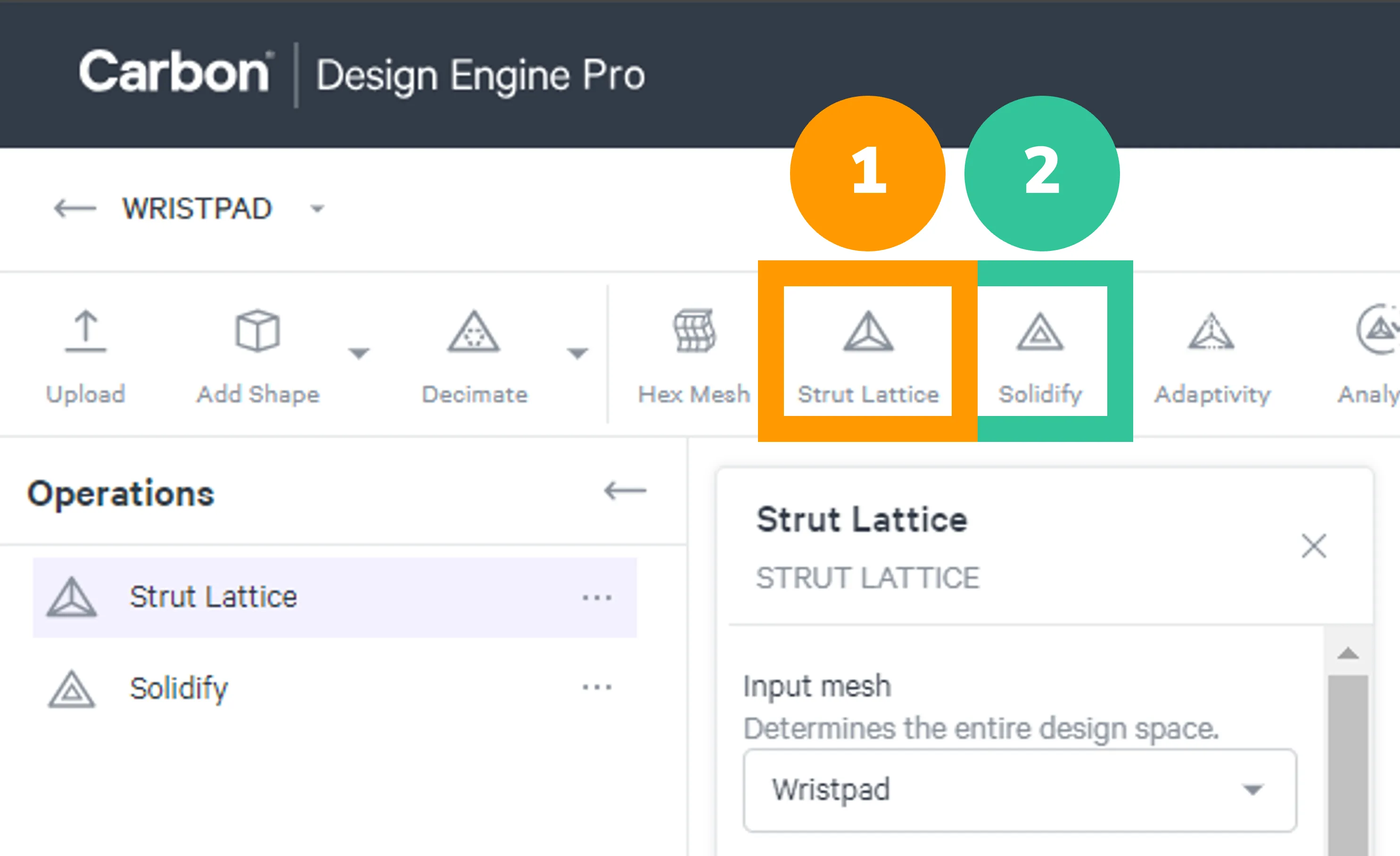1400x856 pixels.
Task: Choose the Decimate tool icon
Action: click(474, 331)
